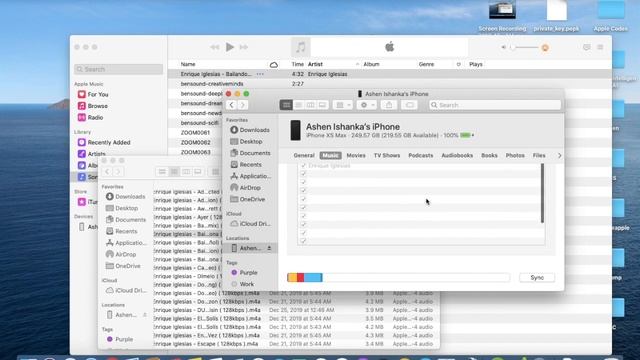Open Applications in iPhone Finder sidebar

pos(250,176)
